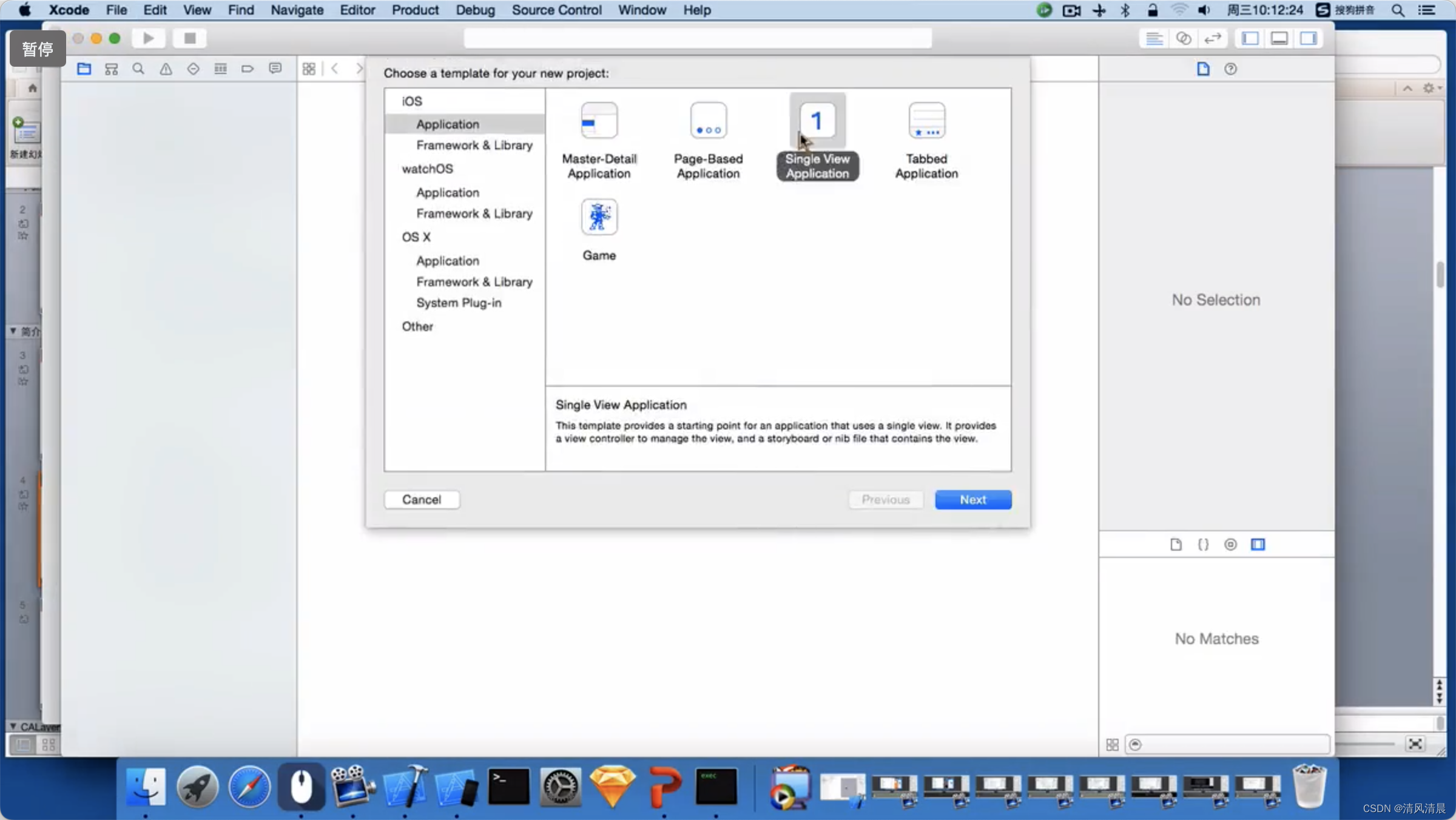The height and width of the screenshot is (820, 1456).
Task: Open the Report navigator speech bubble icon
Action: (275, 69)
